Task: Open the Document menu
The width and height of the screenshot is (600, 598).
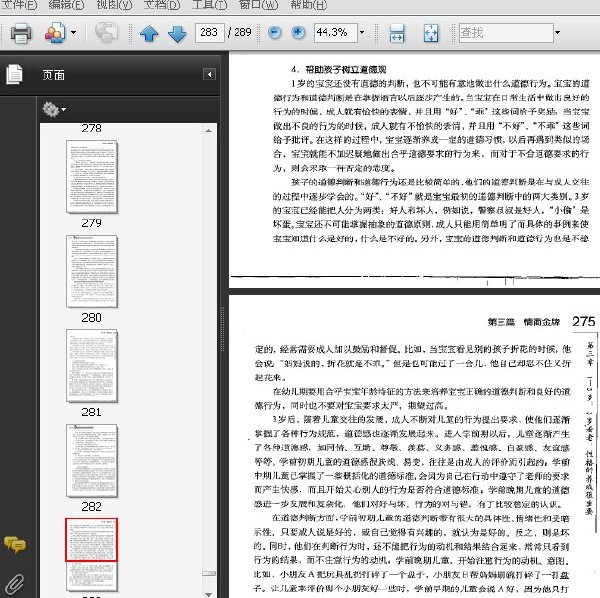Action: (x=162, y=5)
